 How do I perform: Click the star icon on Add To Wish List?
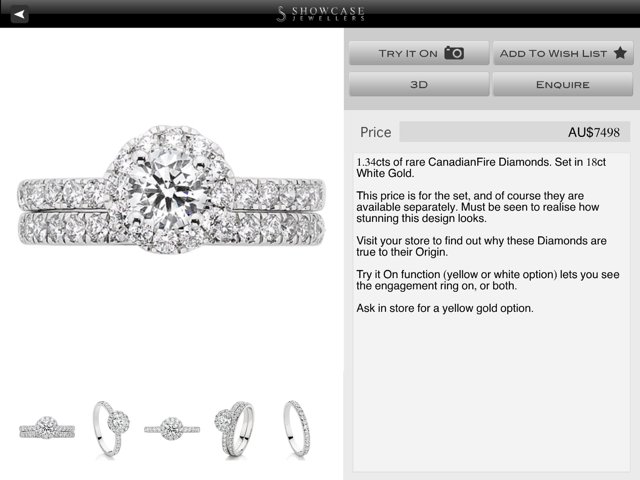coord(620,53)
